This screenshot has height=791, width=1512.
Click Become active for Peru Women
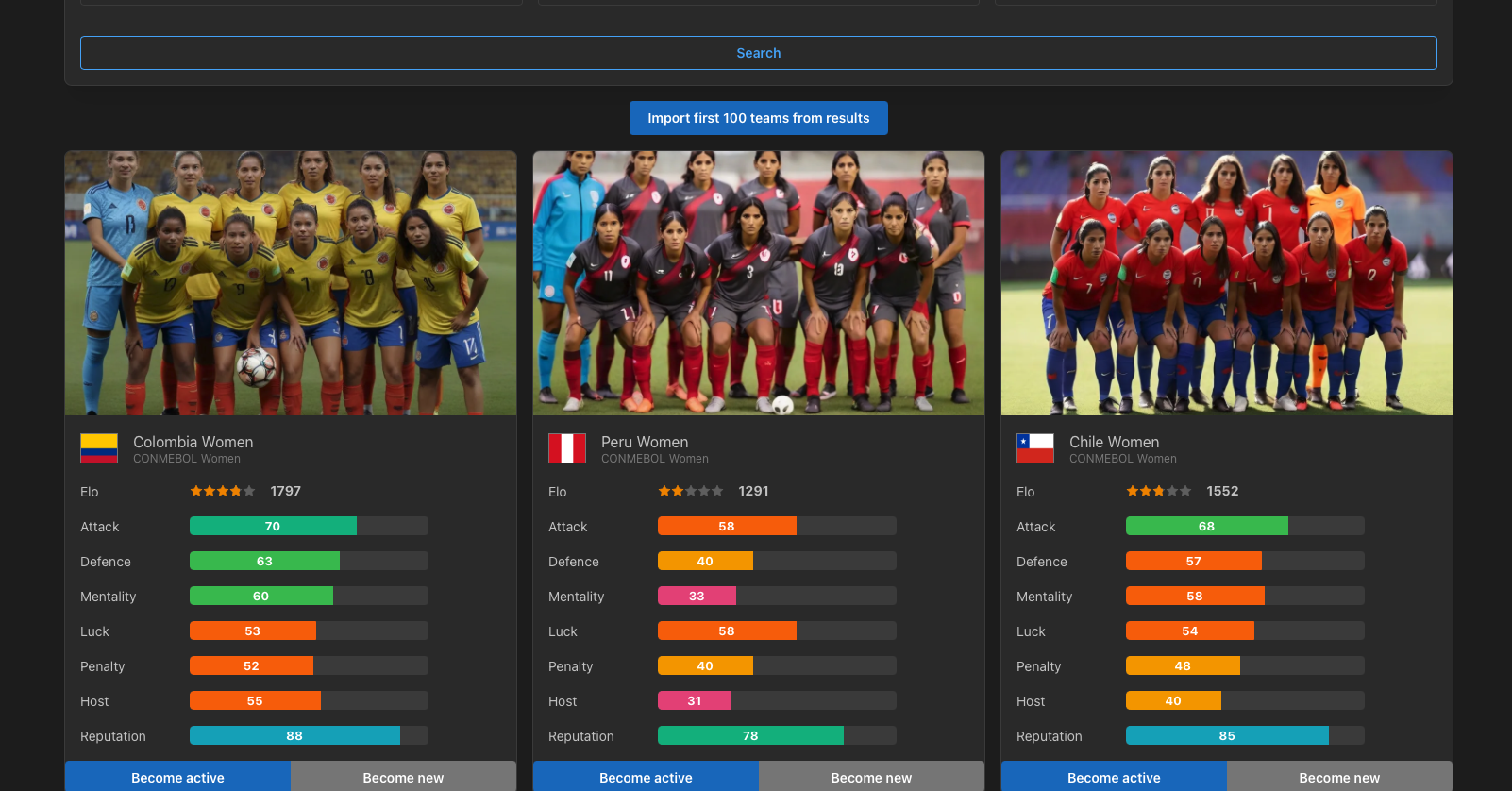pos(646,777)
